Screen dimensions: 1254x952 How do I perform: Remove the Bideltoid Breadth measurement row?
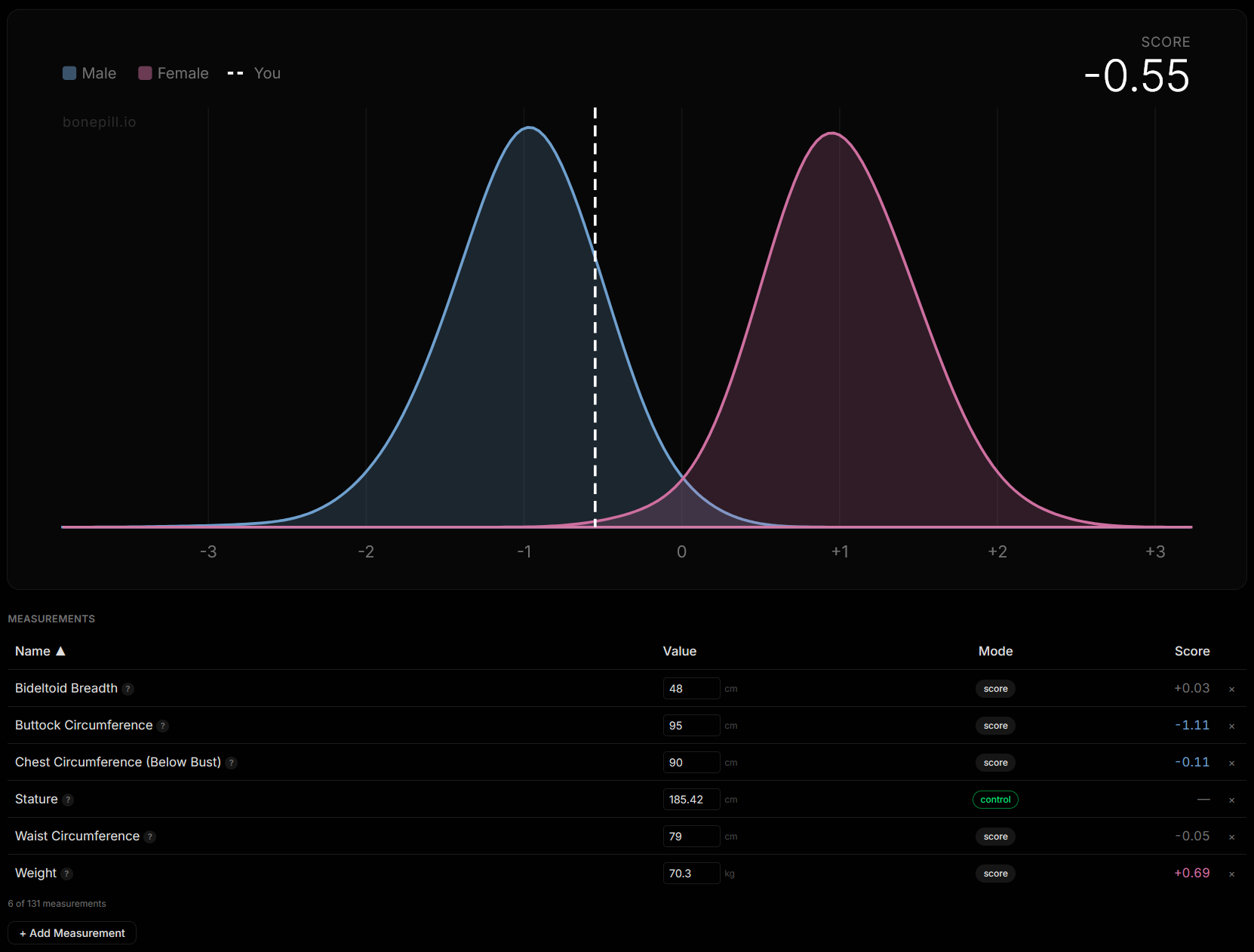(x=1231, y=689)
